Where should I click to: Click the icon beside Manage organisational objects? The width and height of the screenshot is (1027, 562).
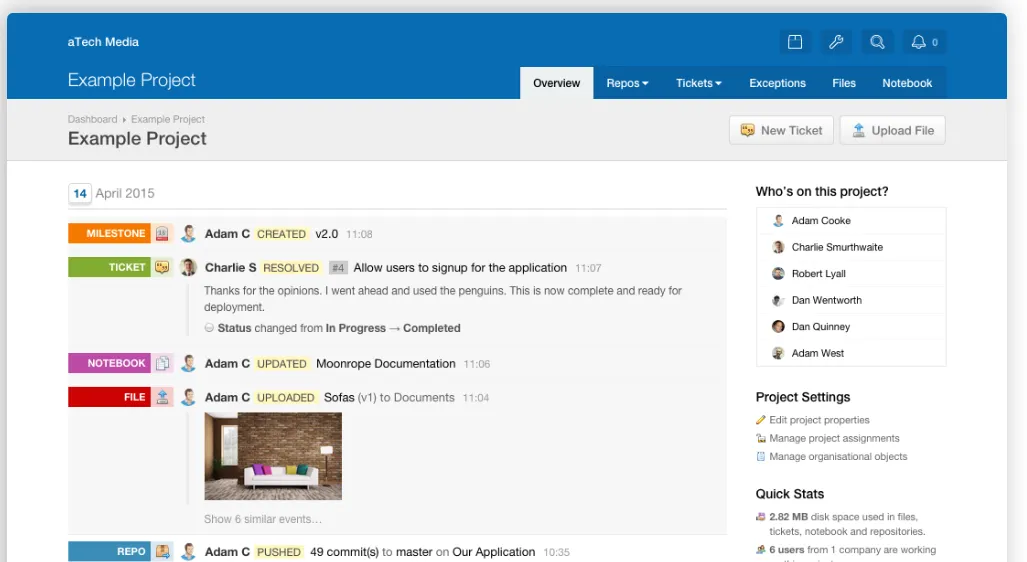coord(760,457)
